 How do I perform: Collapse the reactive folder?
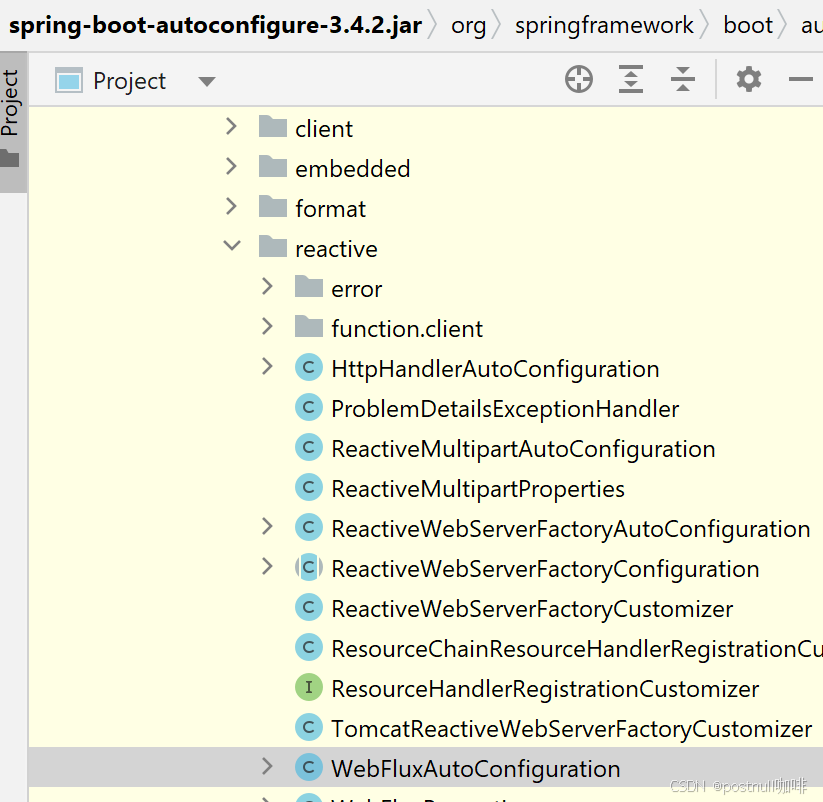231,245
